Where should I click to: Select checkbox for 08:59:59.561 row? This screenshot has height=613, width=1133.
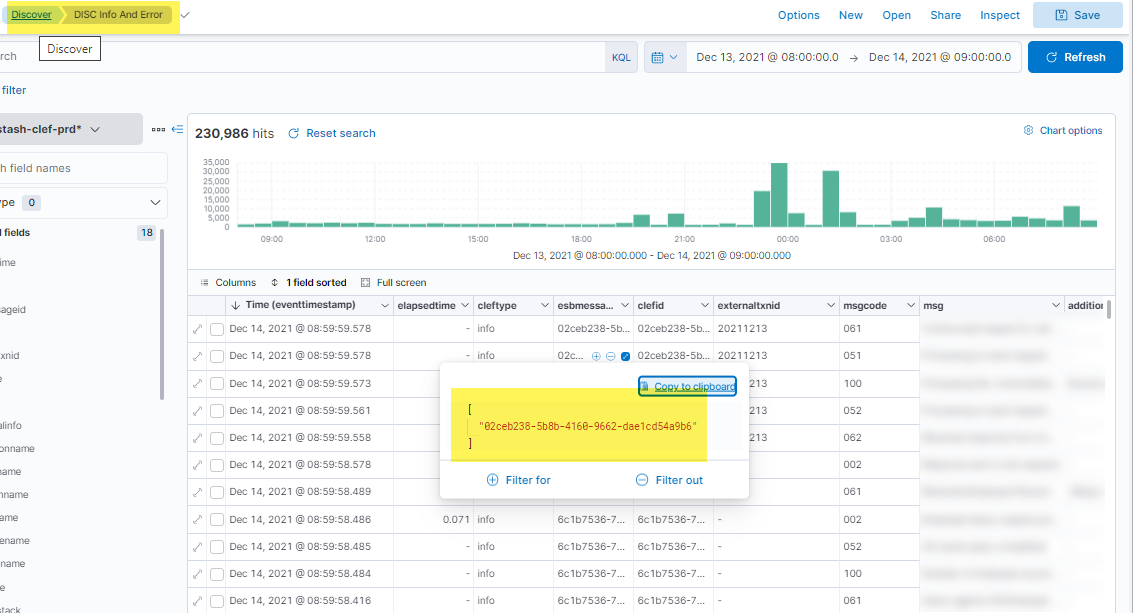coord(217,411)
